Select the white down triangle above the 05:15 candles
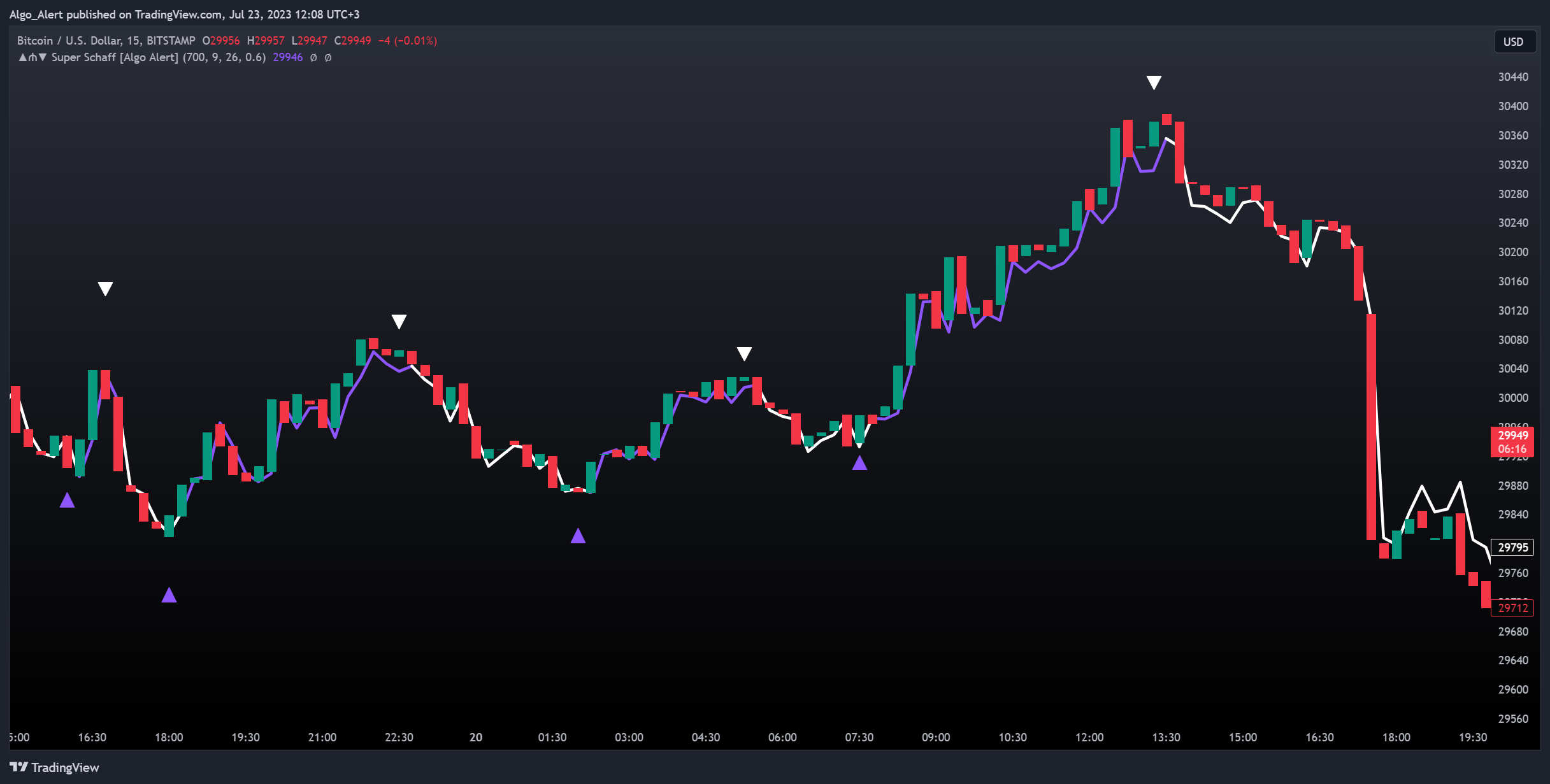1550x784 pixels. pyautogui.click(x=744, y=353)
